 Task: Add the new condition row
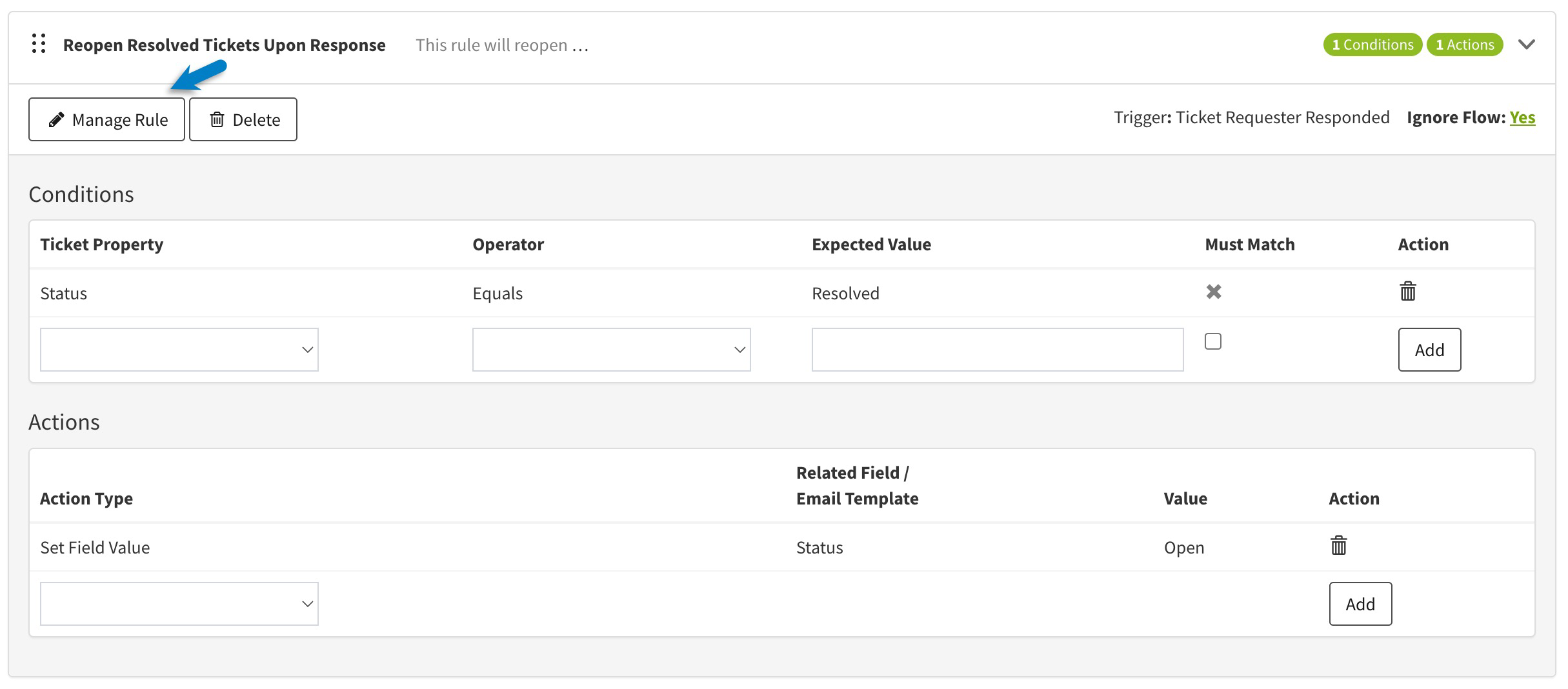click(1429, 350)
